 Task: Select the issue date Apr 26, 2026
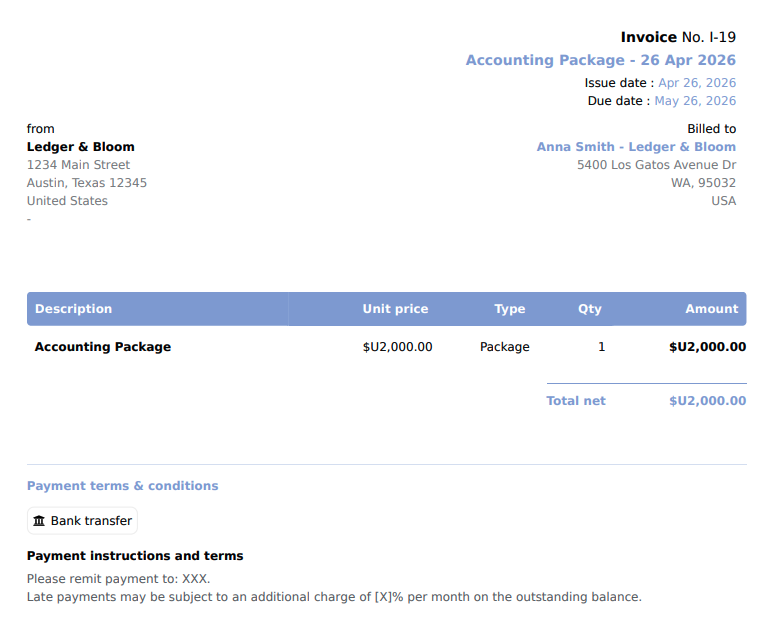697,83
